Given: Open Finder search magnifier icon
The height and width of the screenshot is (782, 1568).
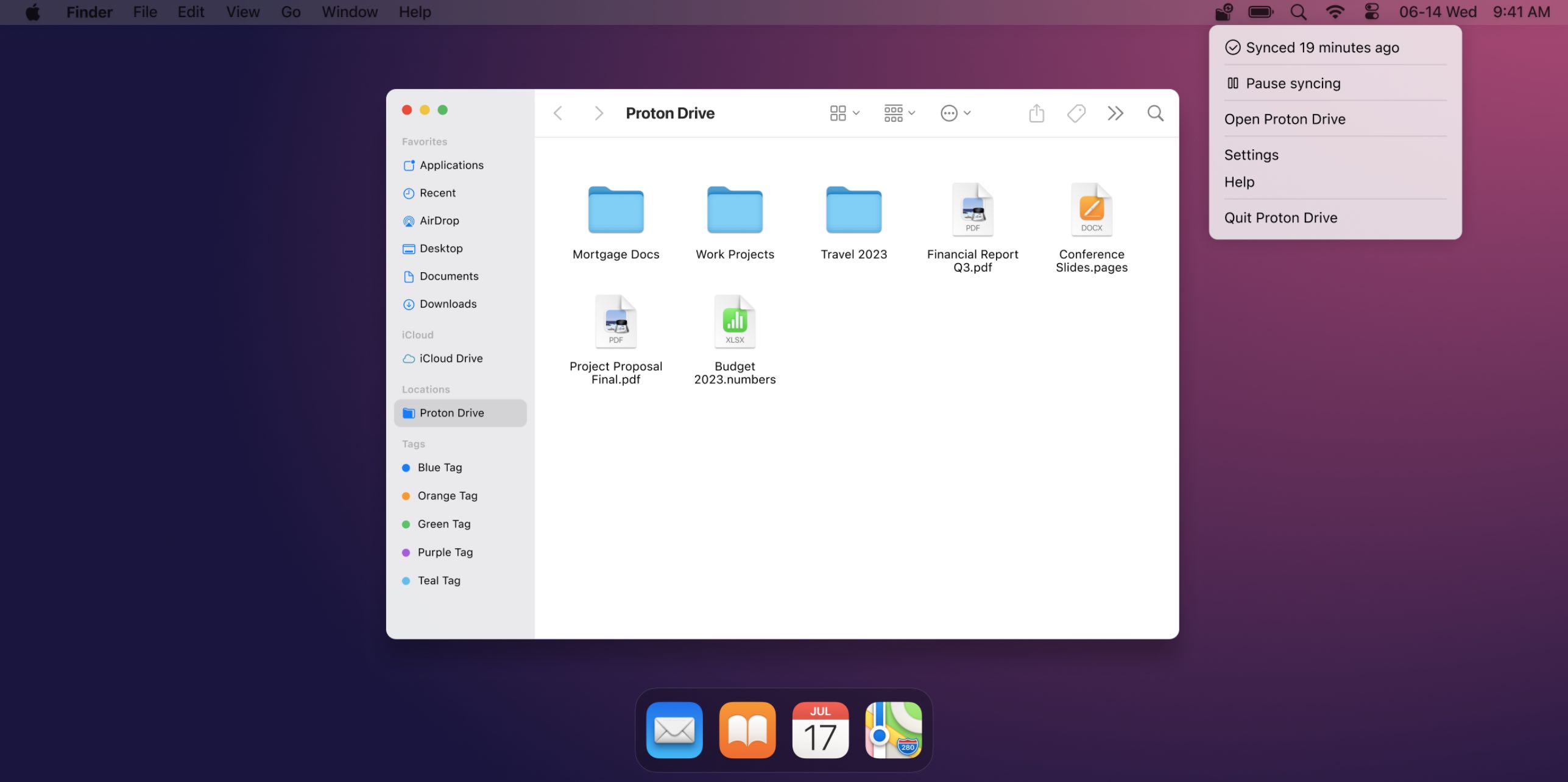Looking at the screenshot, I should point(1155,113).
